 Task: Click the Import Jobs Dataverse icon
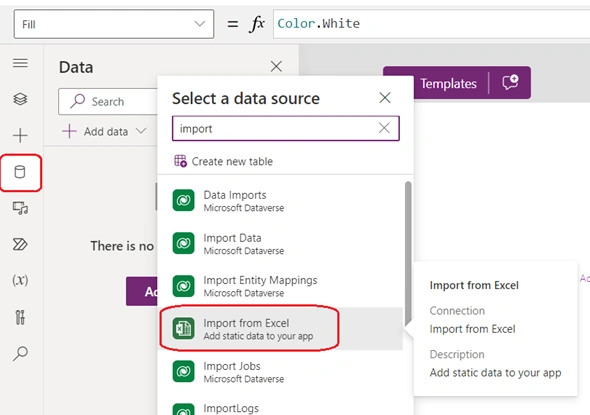[184, 371]
